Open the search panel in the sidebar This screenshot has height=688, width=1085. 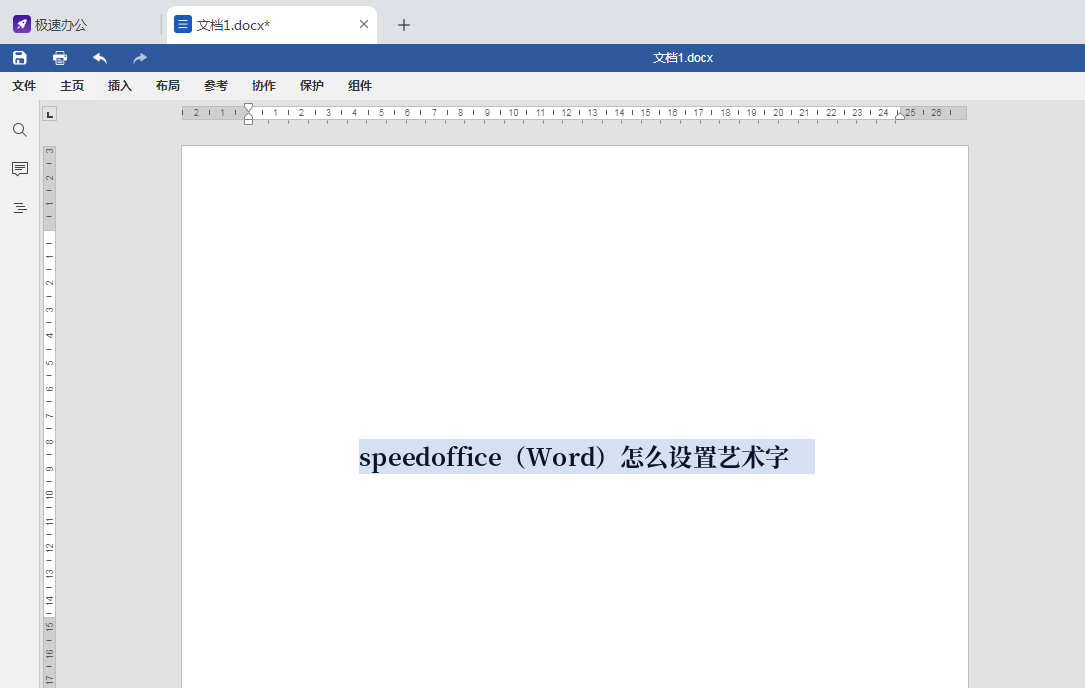tap(20, 130)
